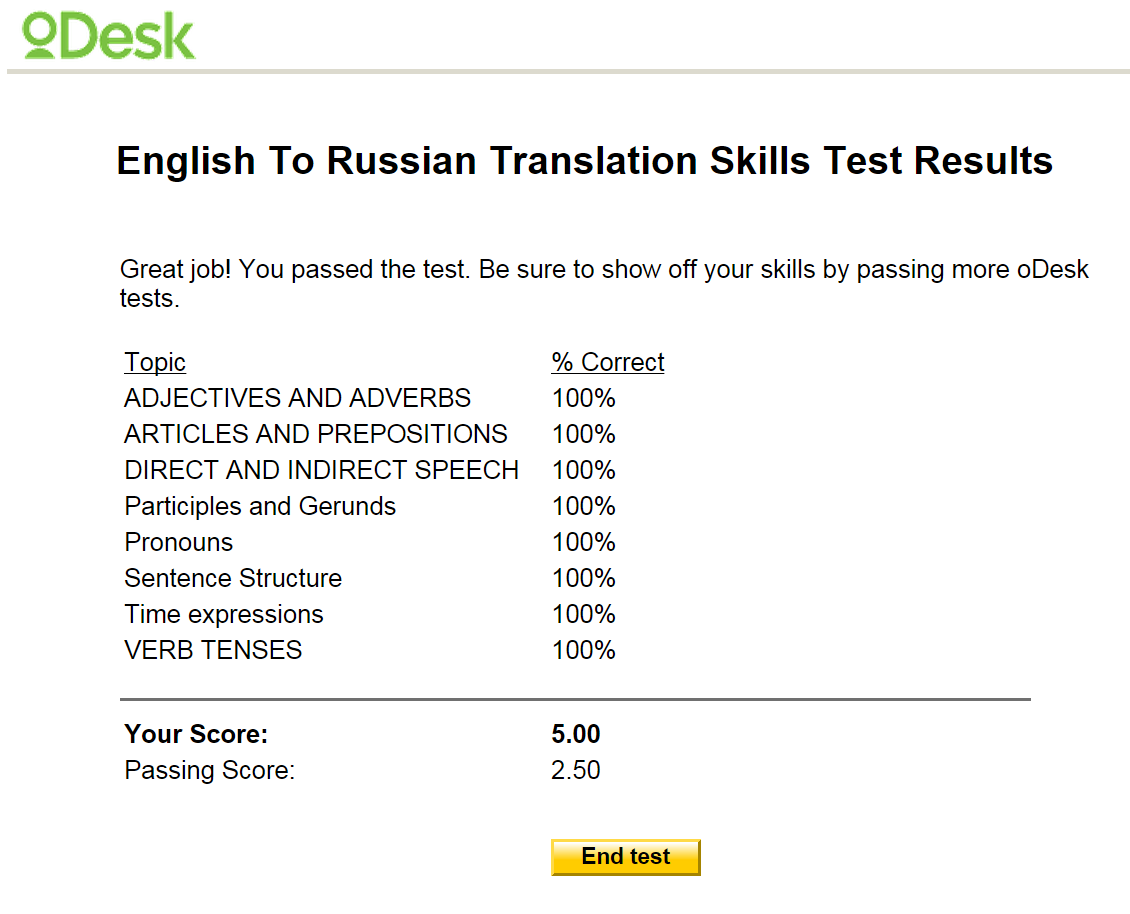Click the 5.00 score value
Image resolution: width=1130 pixels, height=914 pixels.
tap(576, 735)
